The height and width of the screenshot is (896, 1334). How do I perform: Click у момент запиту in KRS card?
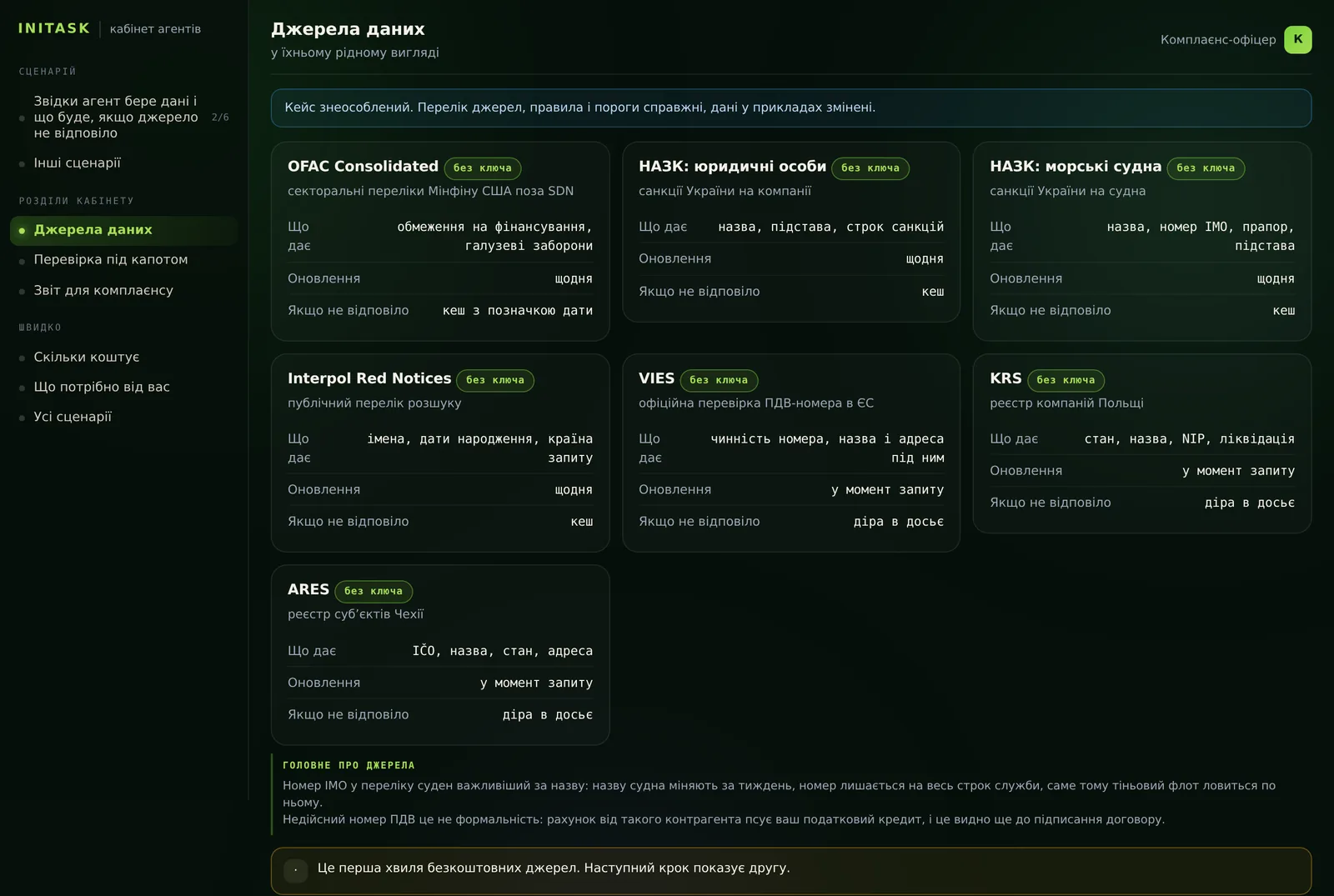coord(1238,471)
